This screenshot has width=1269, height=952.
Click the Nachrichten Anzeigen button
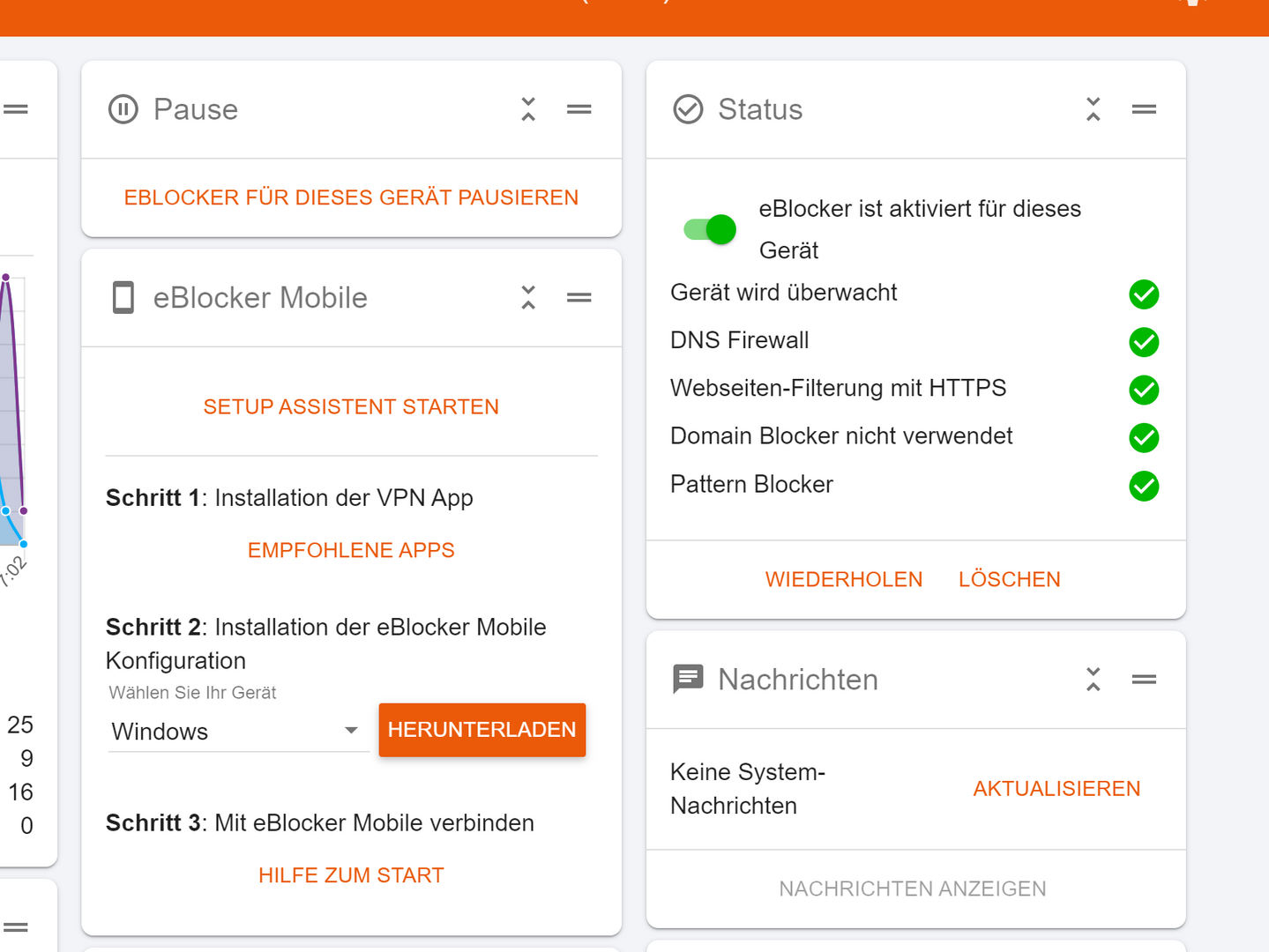click(x=913, y=889)
